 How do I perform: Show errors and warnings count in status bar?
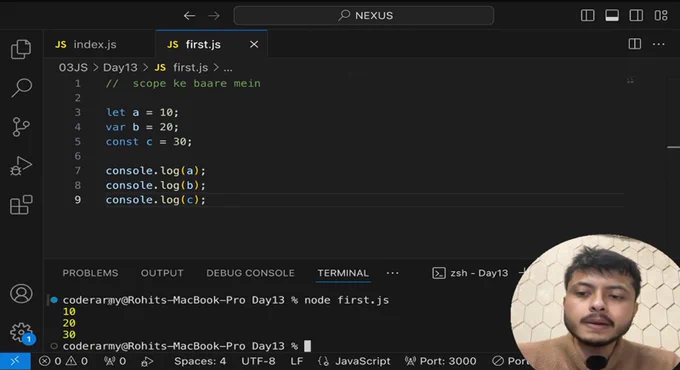[x=63, y=361]
